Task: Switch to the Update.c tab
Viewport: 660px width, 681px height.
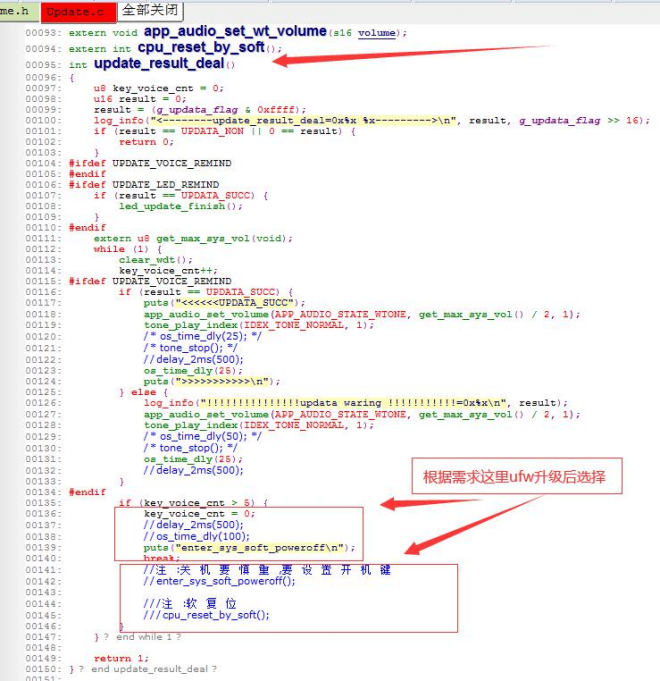Action: [x=78, y=12]
